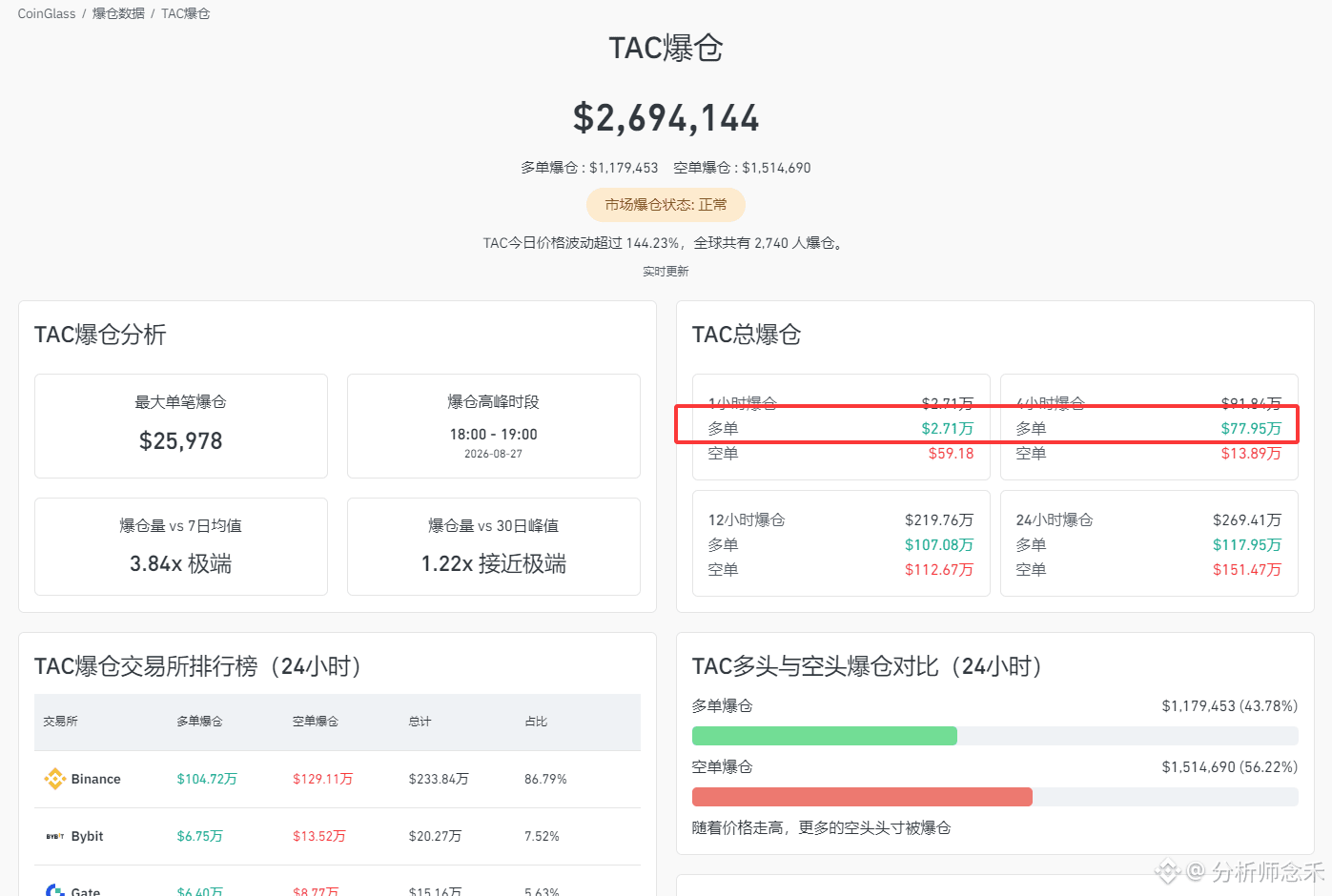Viewport: 1332px width, 896px height.
Task: Click the 最大单笔爆仓 value $25,978
Action: pos(181,441)
